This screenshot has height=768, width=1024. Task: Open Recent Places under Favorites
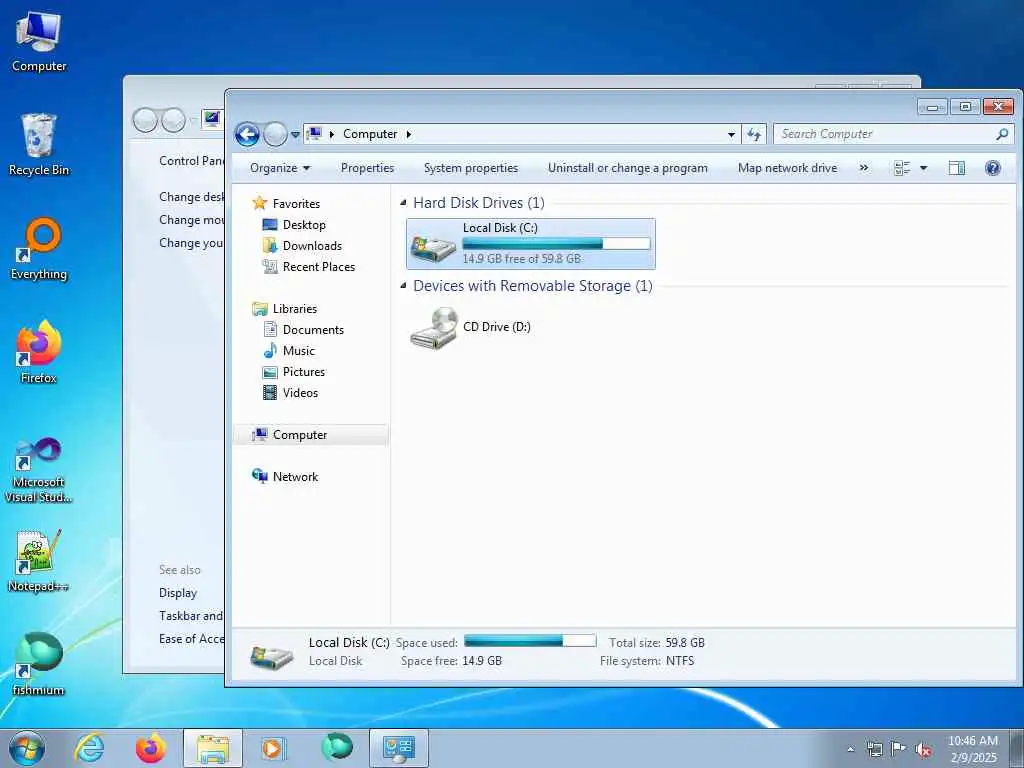pos(308,266)
